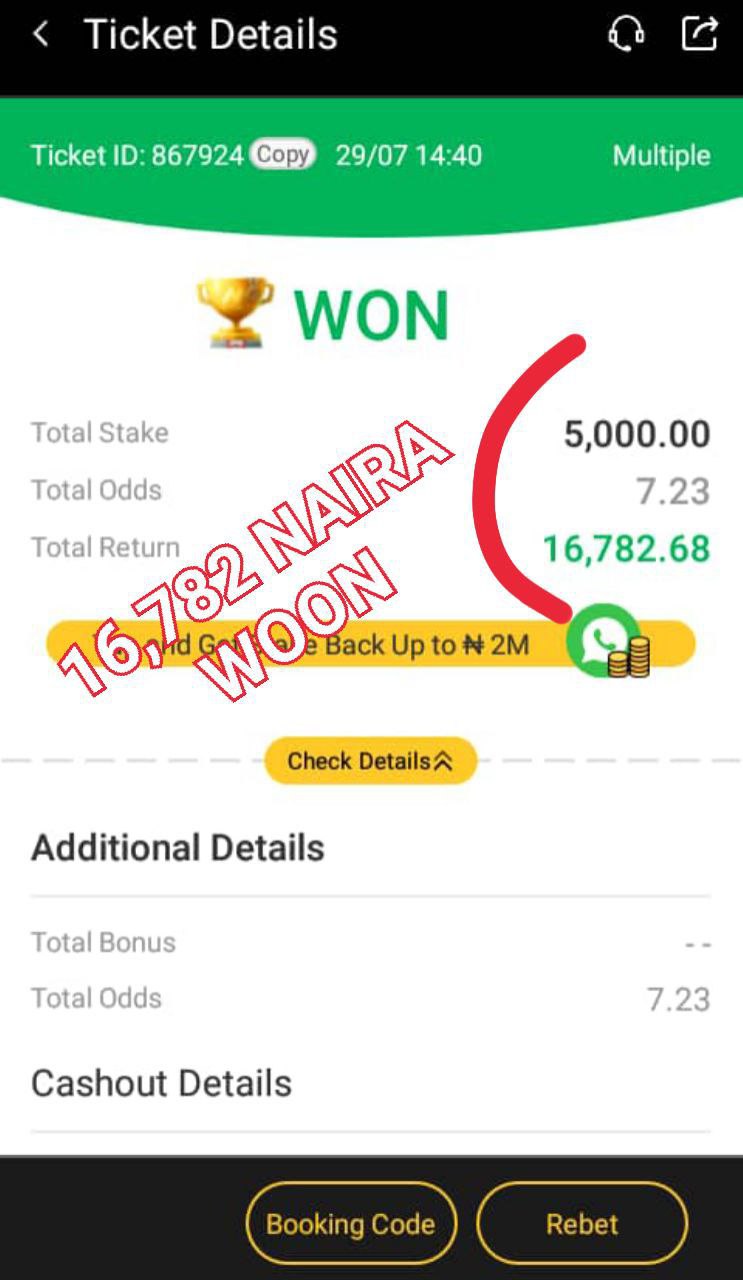Open customer support headset icon
743x1280 pixels.
(x=626, y=34)
